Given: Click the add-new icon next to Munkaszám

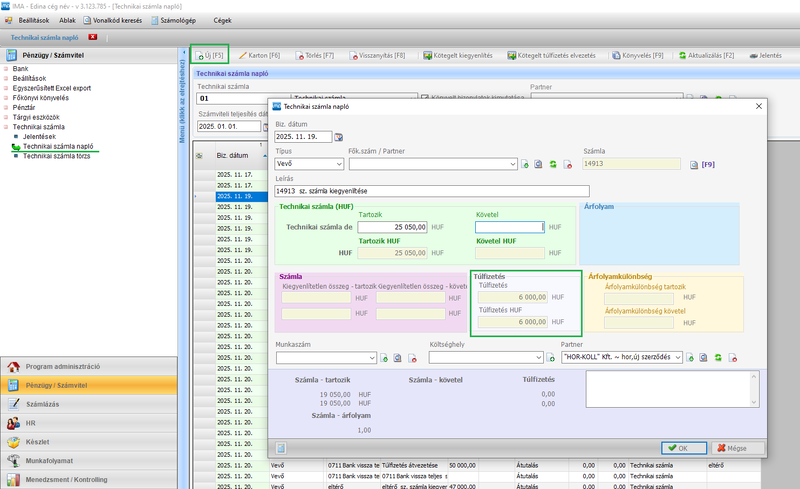Looking at the screenshot, I should (383, 357).
